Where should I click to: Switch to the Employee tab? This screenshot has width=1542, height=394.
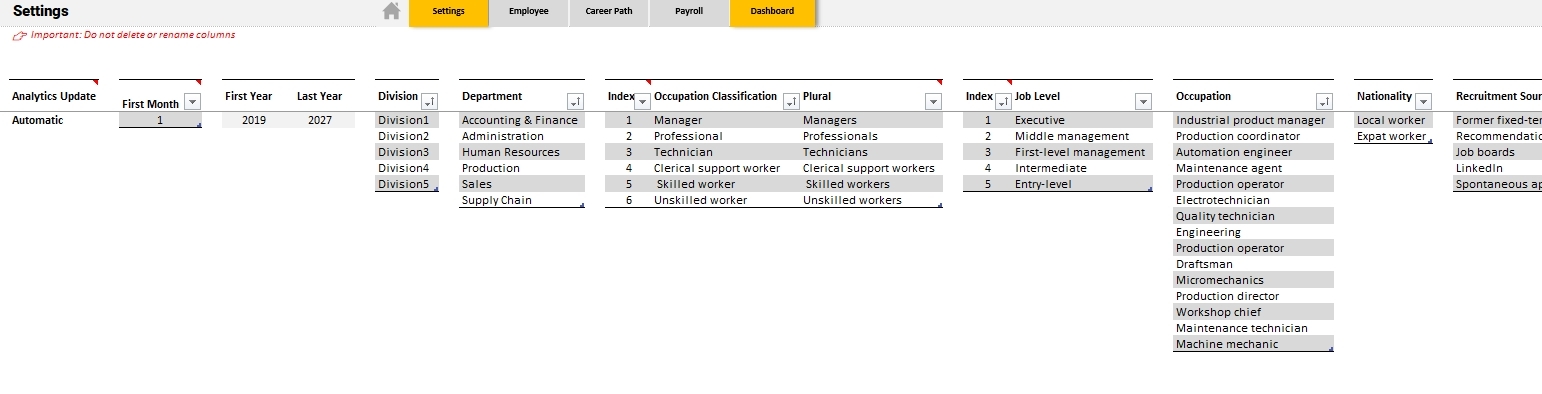point(529,12)
